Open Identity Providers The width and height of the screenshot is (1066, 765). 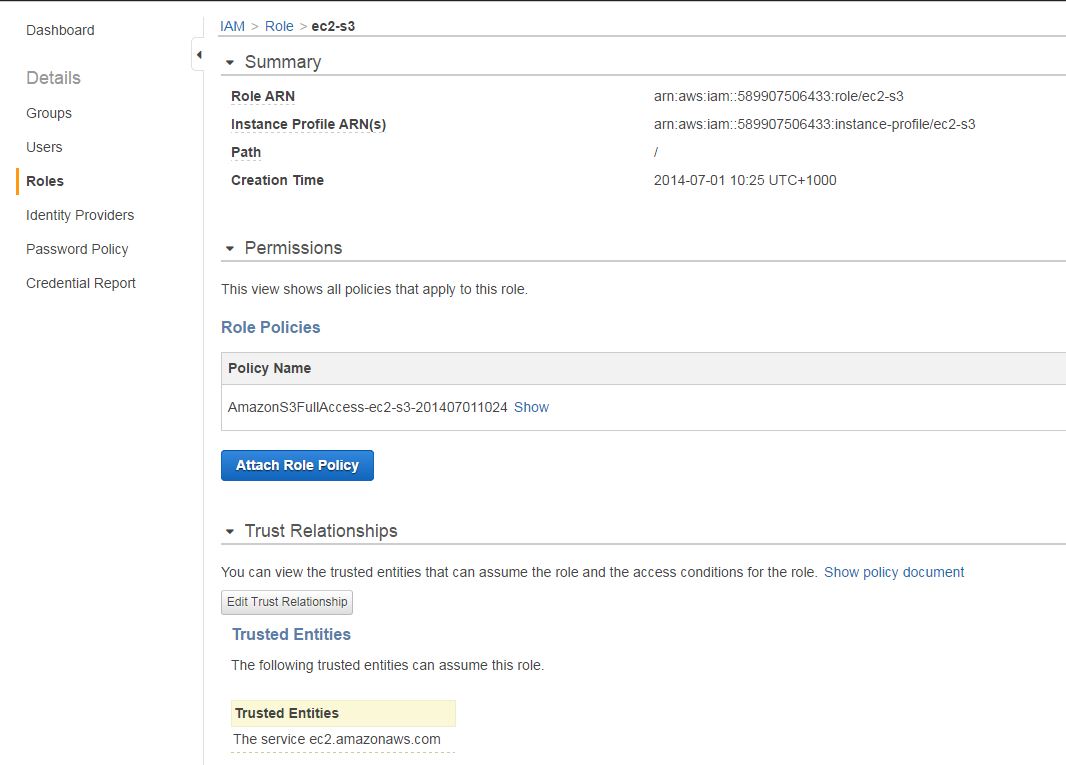(x=80, y=215)
